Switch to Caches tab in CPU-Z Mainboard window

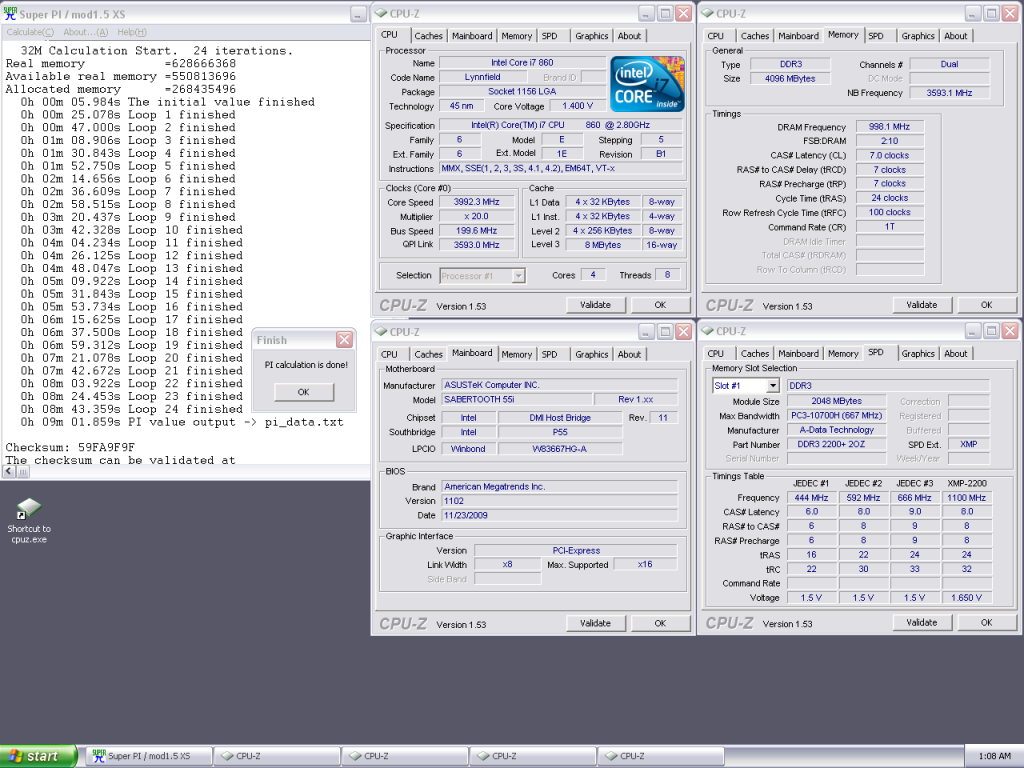point(428,354)
